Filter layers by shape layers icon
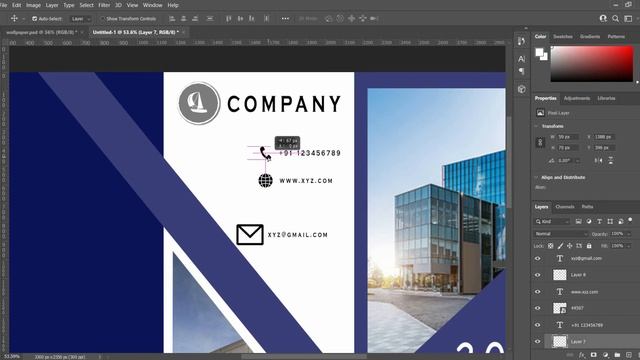640x360 pixels. point(610,222)
